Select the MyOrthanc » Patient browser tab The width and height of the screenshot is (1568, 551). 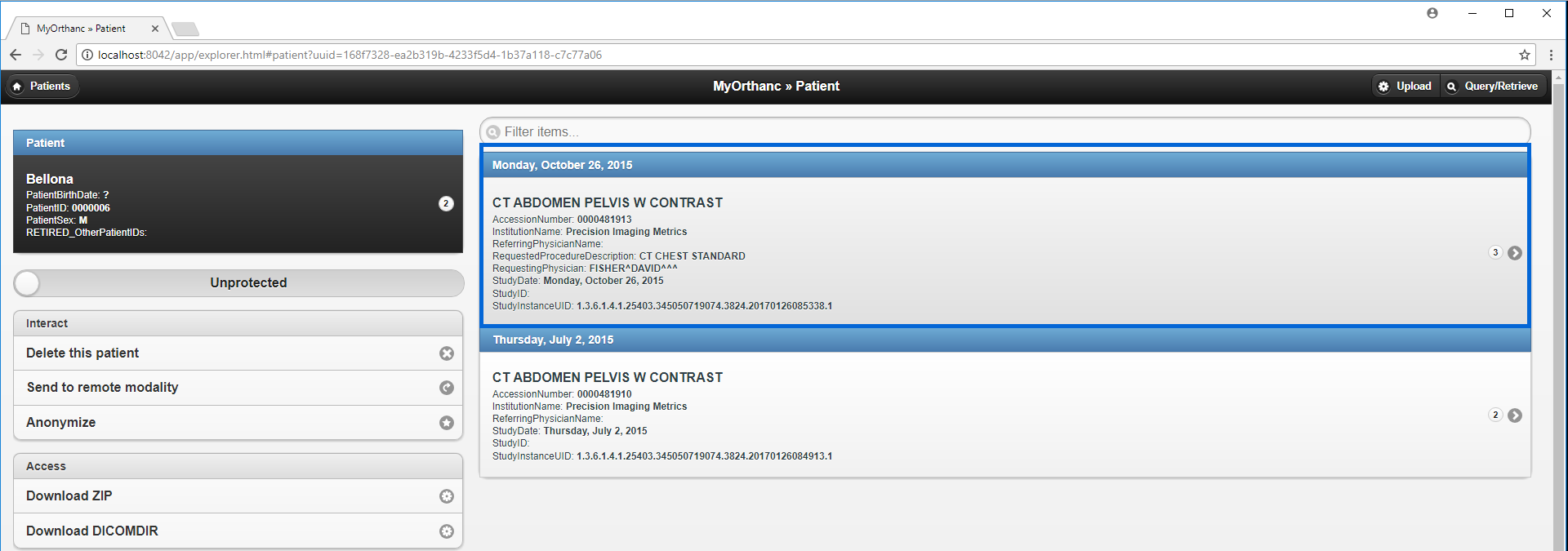pos(82,29)
